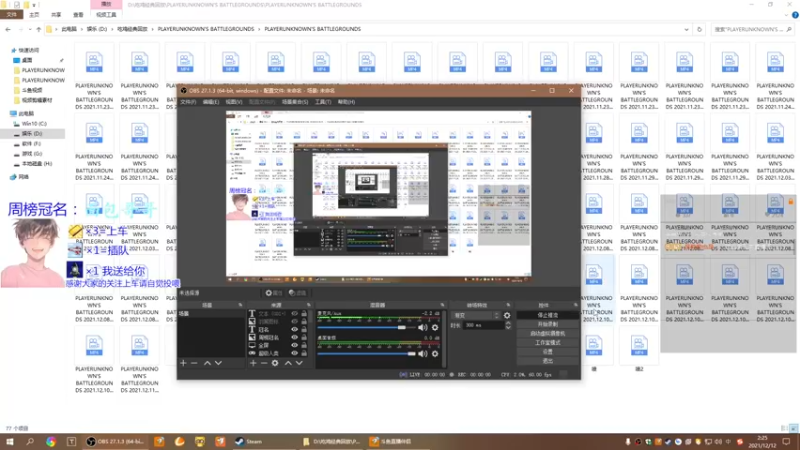The height and width of the screenshot is (450, 800).
Task: Click Explorer refresh icon beside address bar
Action: tap(699, 29)
